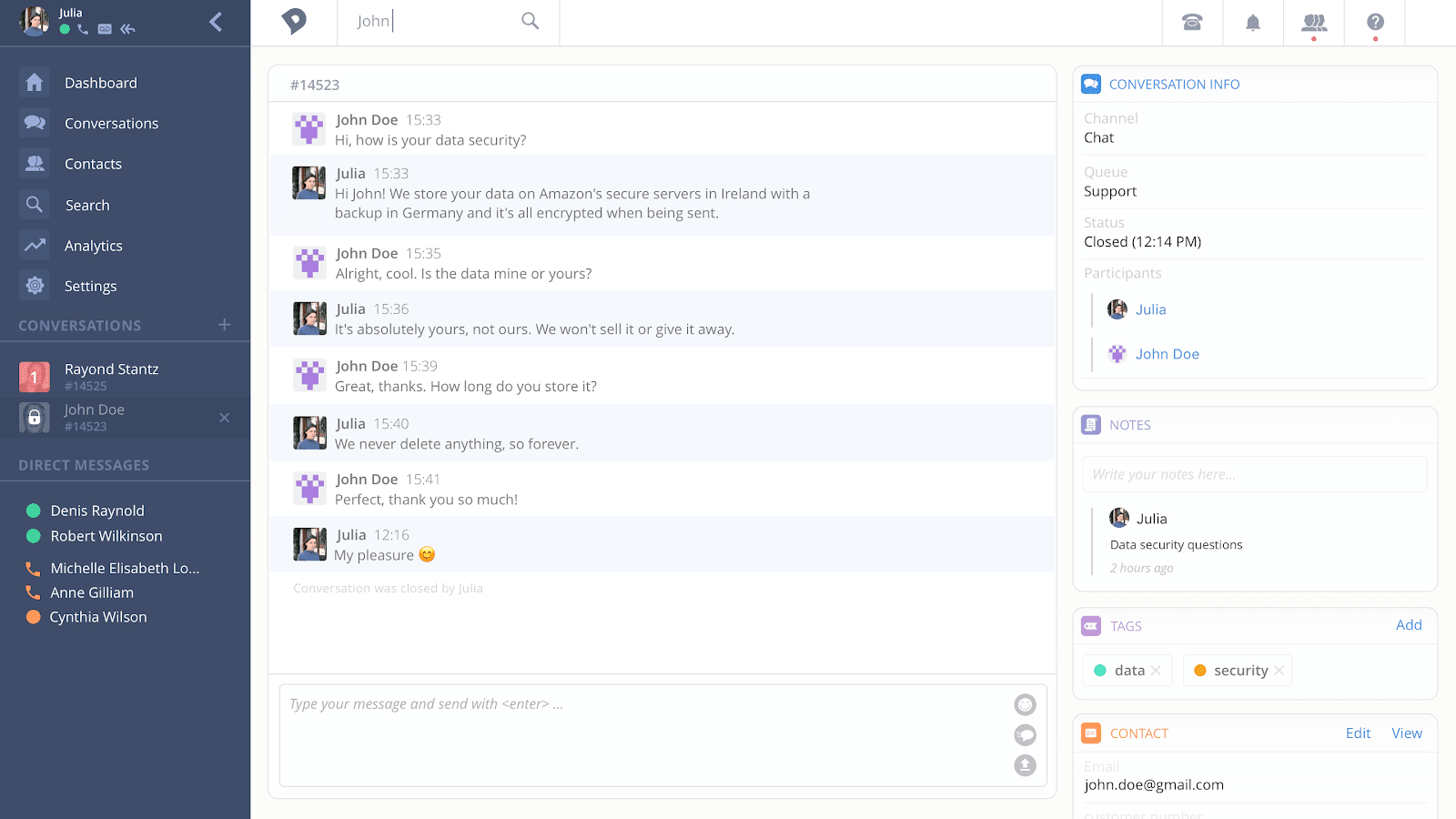Open the team members icon in header
The height and width of the screenshot is (819, 1456).
click(1314, 23)
